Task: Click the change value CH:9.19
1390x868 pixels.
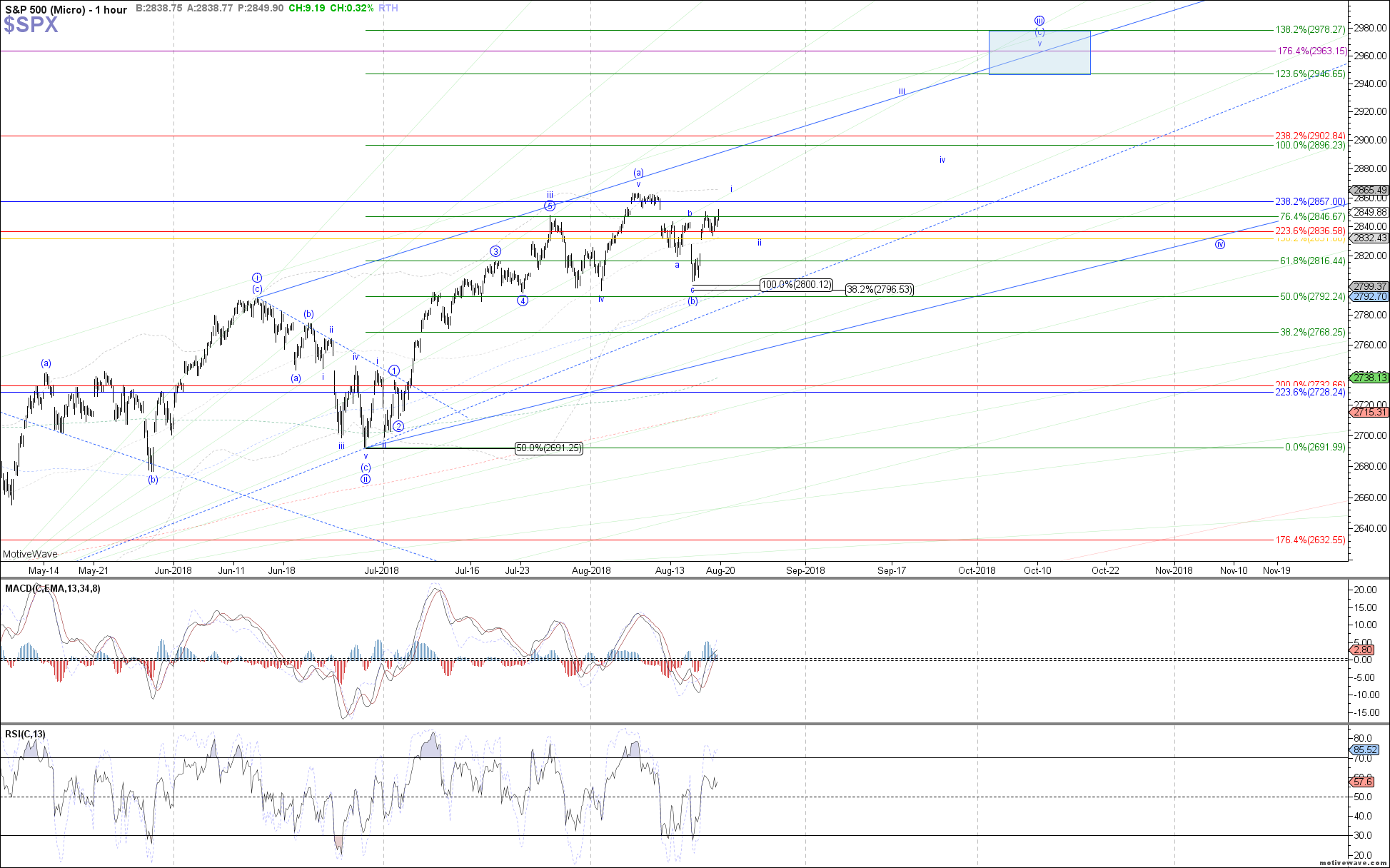Action: 307,8
